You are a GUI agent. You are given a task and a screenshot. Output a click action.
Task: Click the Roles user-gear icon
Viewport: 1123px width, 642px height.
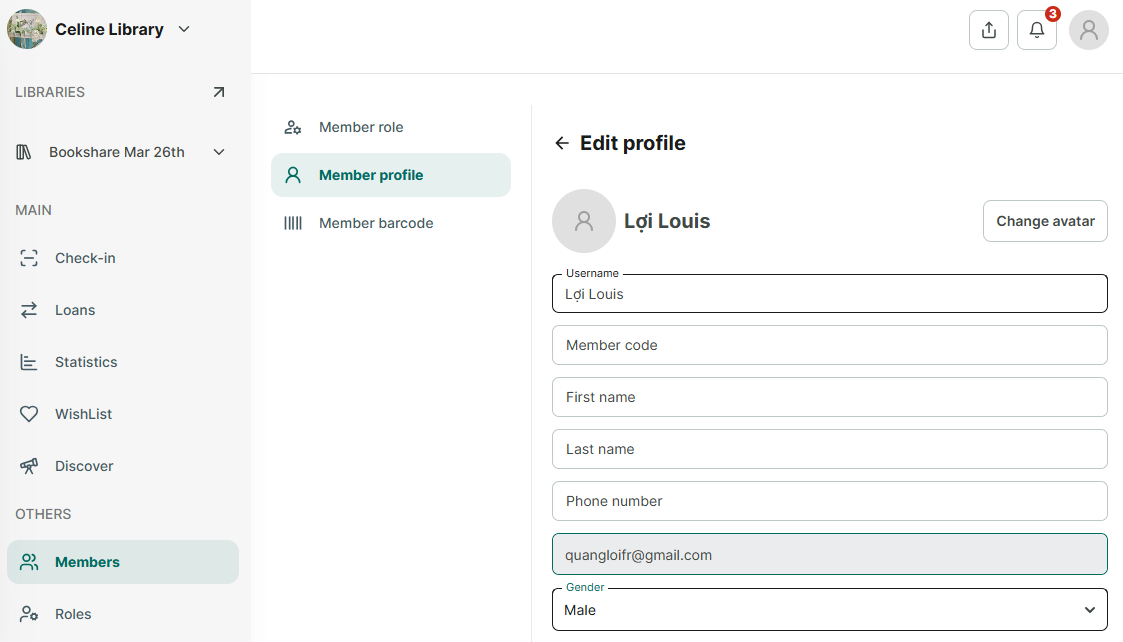[x=29, y=614]
